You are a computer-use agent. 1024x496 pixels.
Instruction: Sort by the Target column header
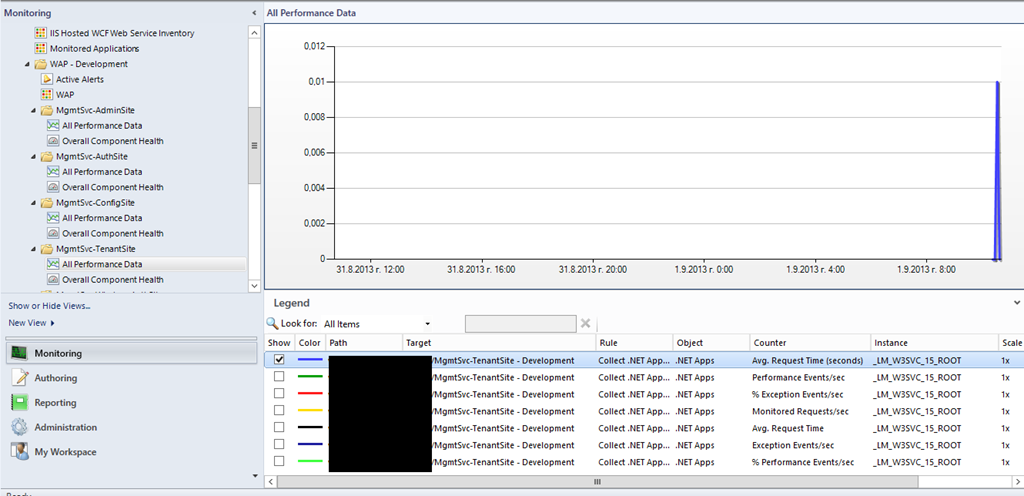coord(418,343)
